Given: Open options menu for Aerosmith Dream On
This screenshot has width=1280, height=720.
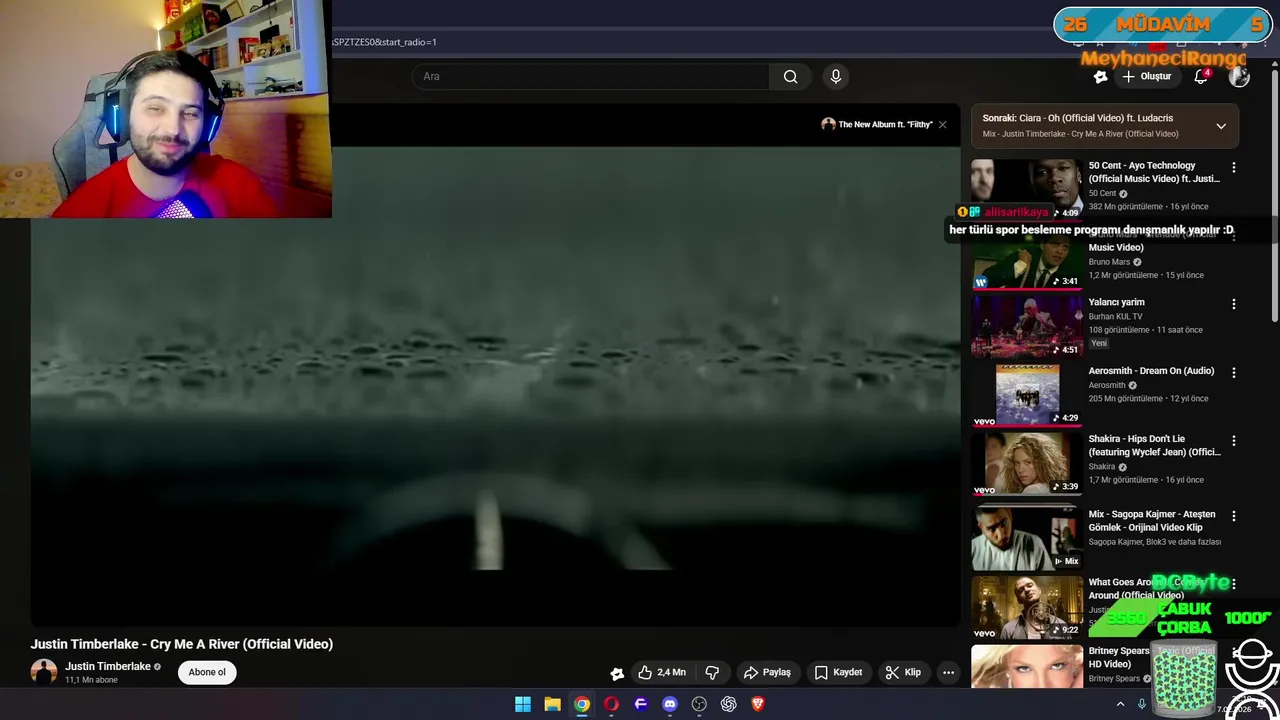Looking at the screenshot, I should pyautogui.click(x=1233, y=373).
